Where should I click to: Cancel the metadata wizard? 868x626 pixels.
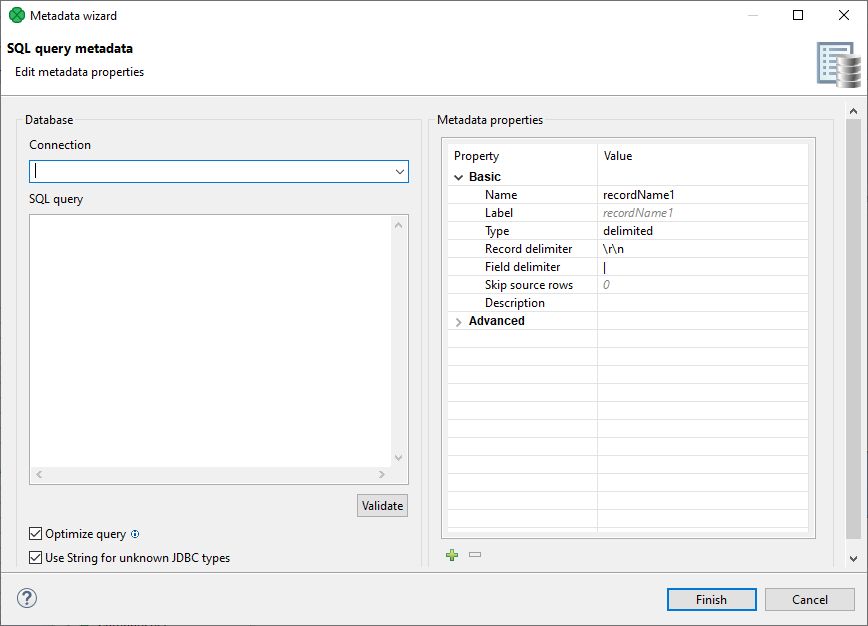809,599
